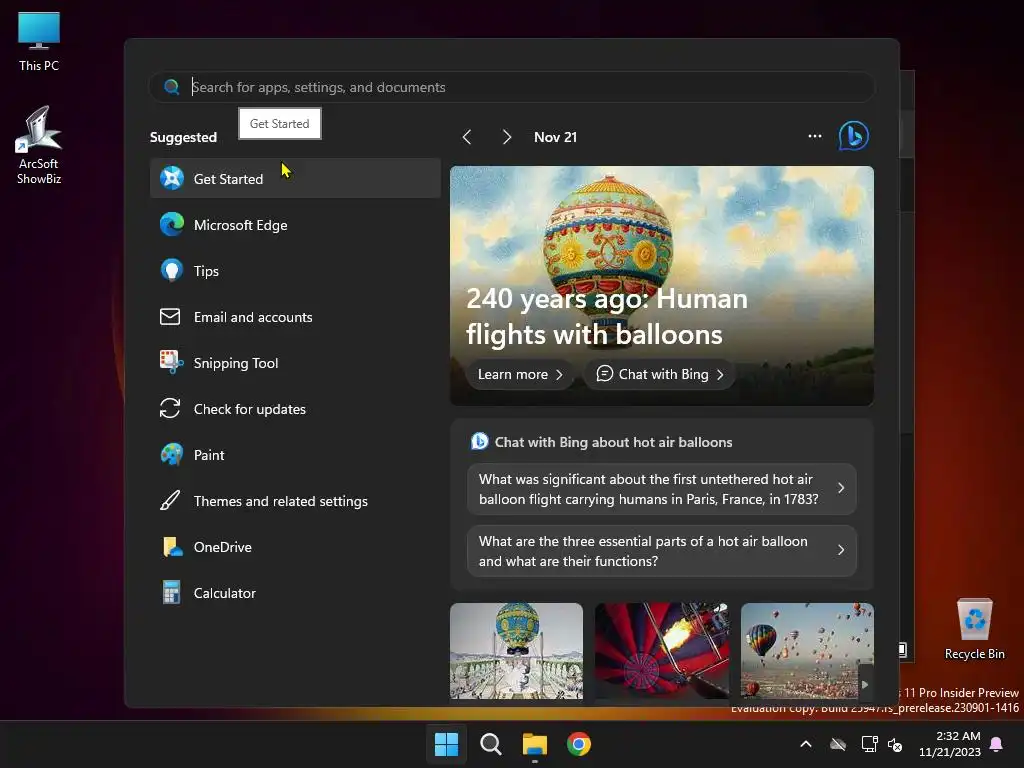The height and width of the screenshot is (768, 1024).
Task: Open the ArcSoft ShowBiz desktop shortcut
Action: click(39, 146)
